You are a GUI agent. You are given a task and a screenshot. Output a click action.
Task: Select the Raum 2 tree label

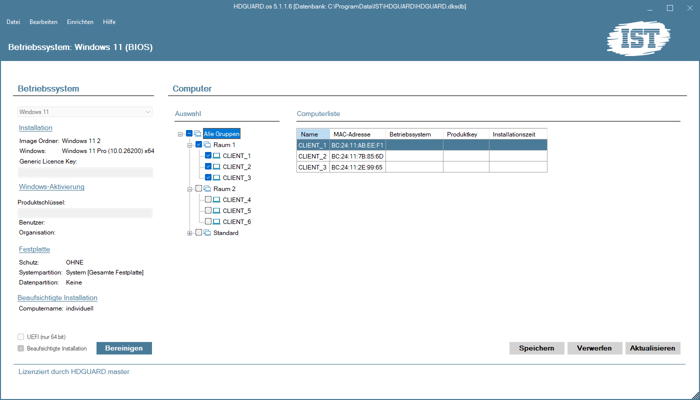pyautogui.click(x=224, y=189)
